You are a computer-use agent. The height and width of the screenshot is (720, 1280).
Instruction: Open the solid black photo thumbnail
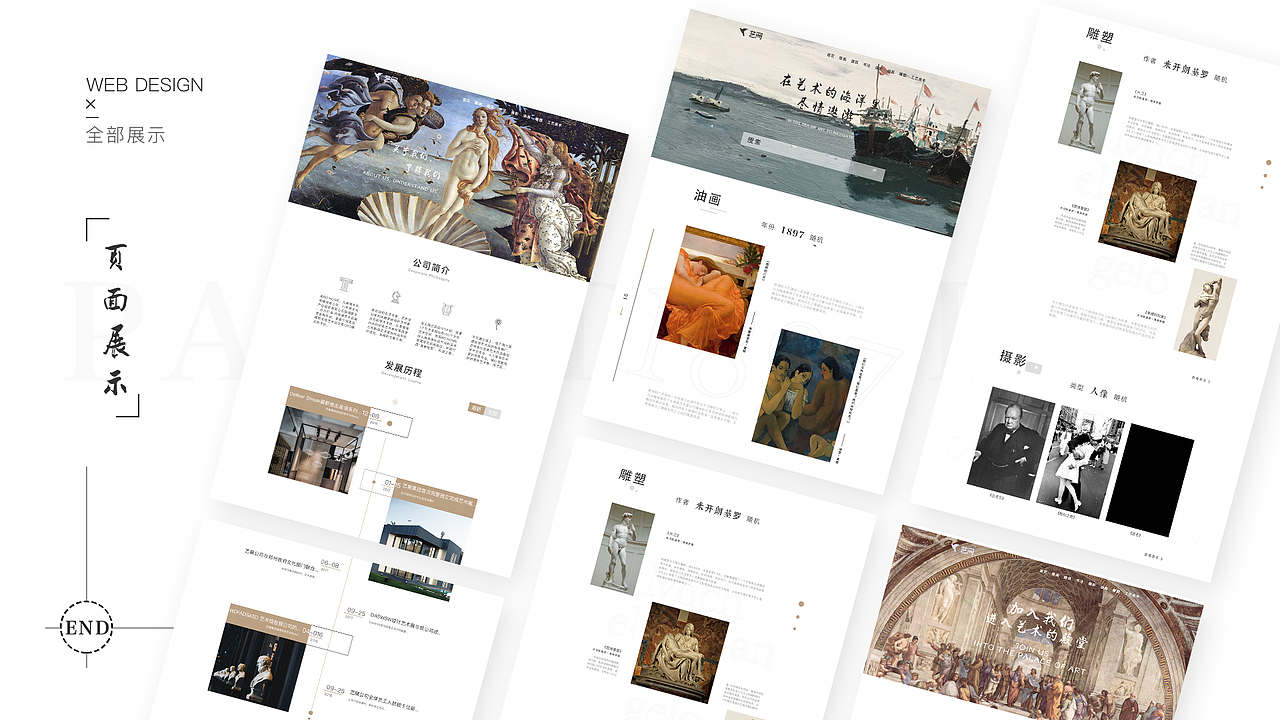coord(1149,480)
